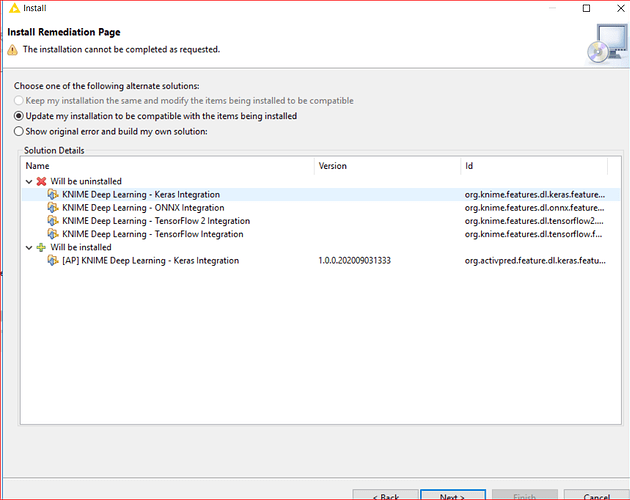Click feature icon for KNIME Keras Integration row
Viewport: 630px width, 500px height.
[53, 195]
